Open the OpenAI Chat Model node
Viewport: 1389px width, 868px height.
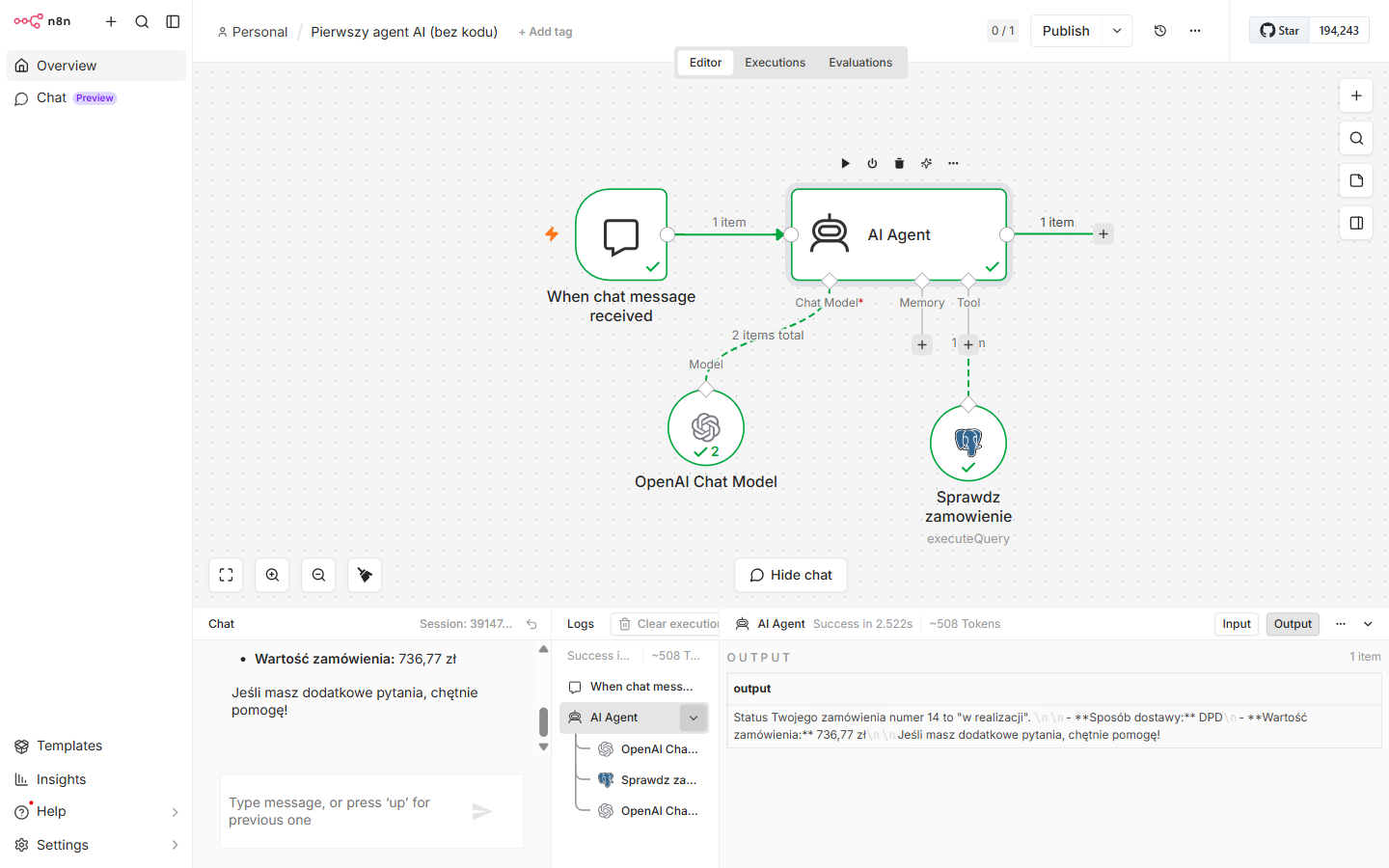(x=706, y=427)
